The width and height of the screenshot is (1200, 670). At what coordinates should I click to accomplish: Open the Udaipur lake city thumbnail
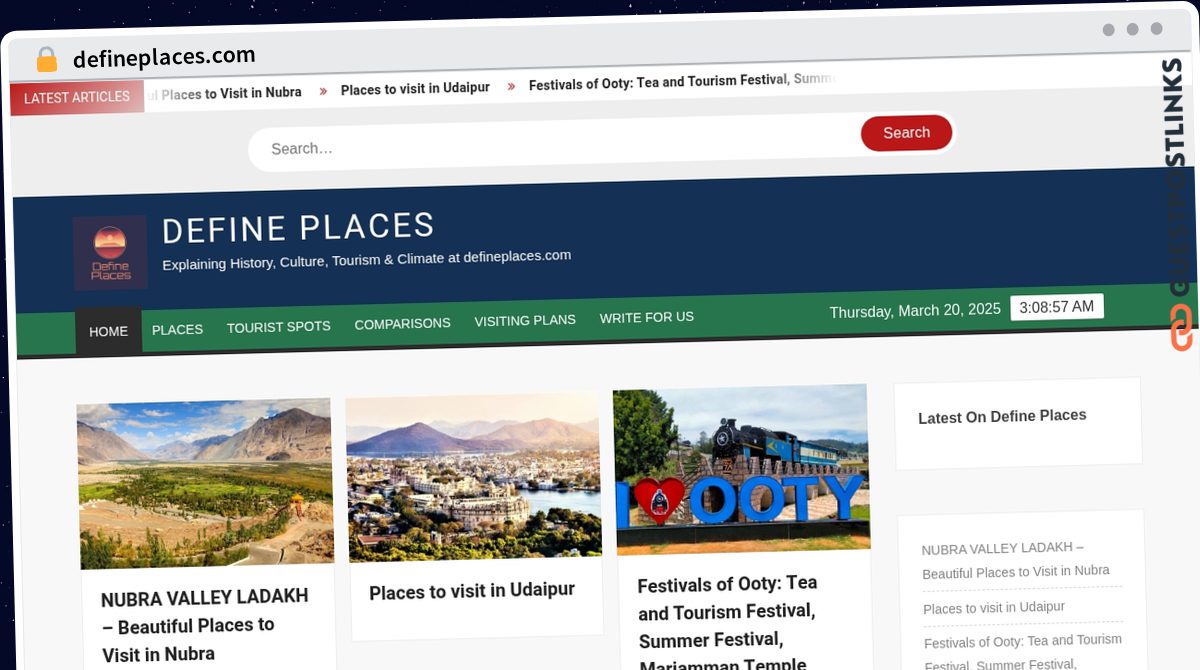[473, 477]
